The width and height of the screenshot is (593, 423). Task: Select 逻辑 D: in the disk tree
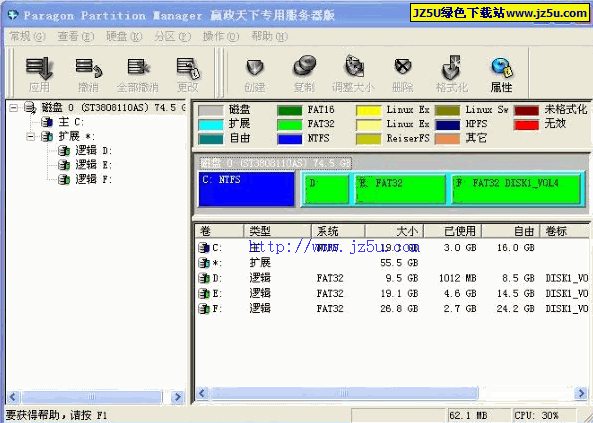pyautogui.click(x=93, y=151)
